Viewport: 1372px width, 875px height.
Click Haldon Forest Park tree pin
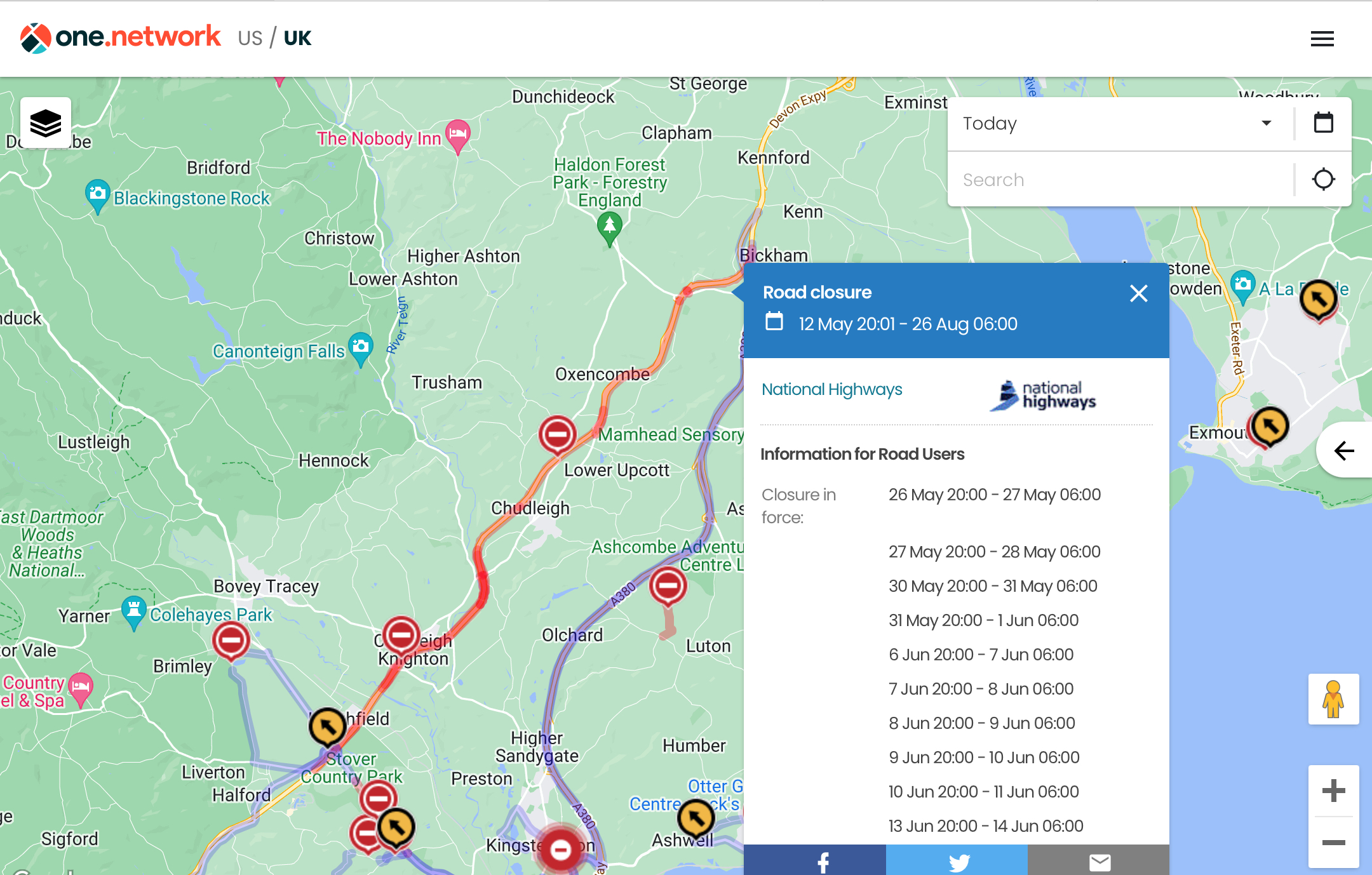pos(610,228)
